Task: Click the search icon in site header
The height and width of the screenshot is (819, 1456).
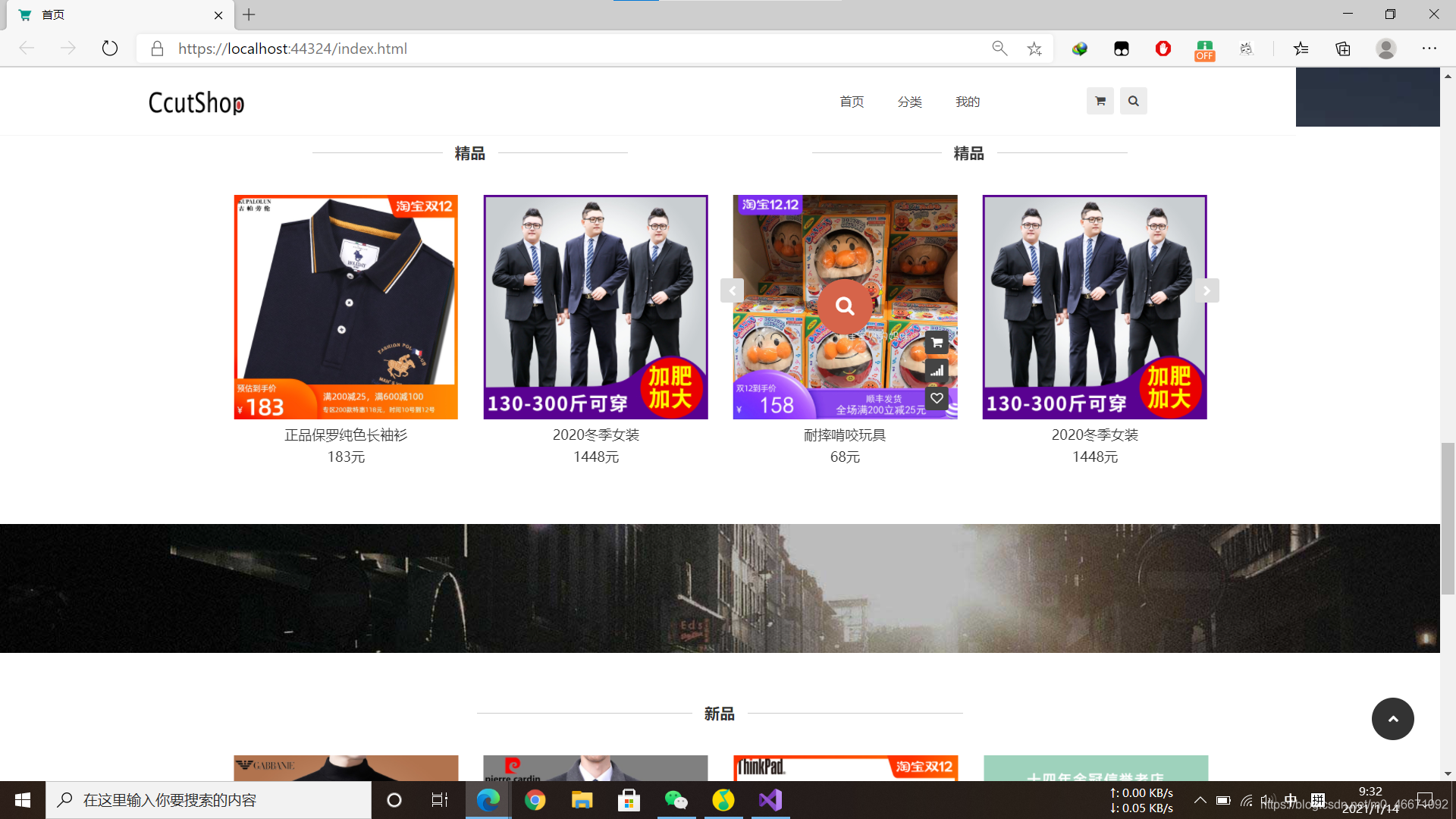Action: pyautogui.click(x=1133, y=101)
